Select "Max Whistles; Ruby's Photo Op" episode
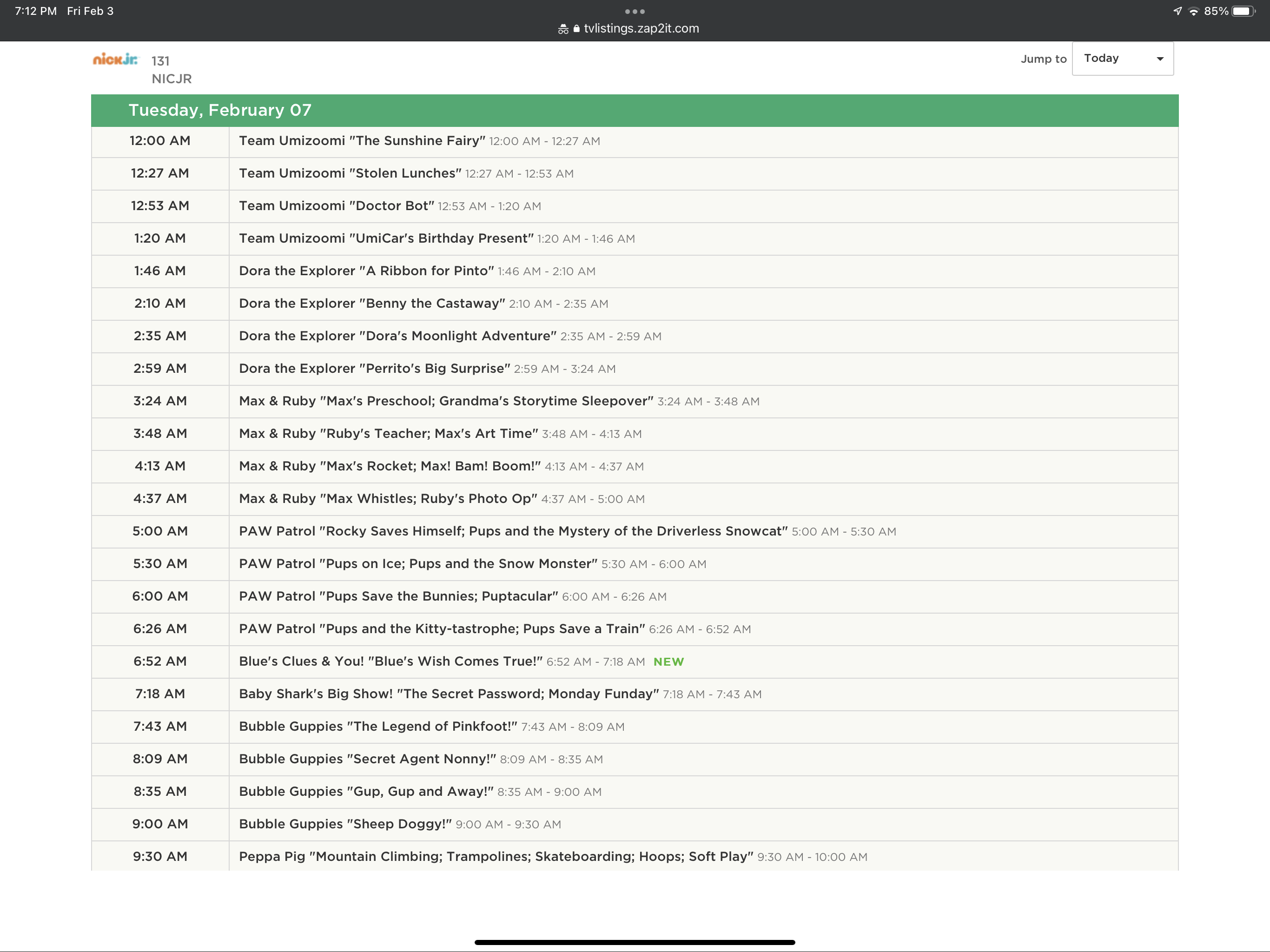 coord(388,499)
